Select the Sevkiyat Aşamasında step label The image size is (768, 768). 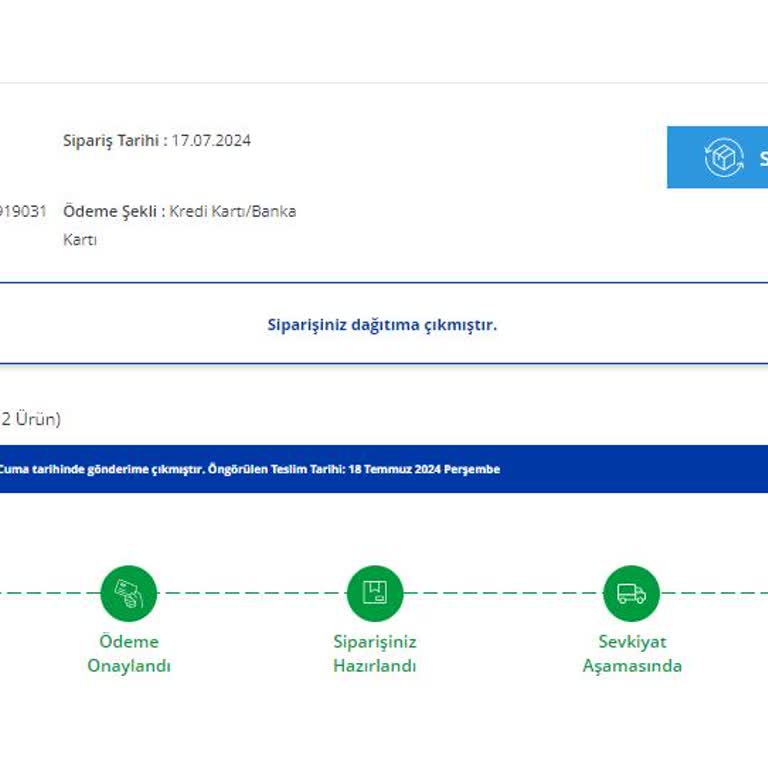point(632,654)
